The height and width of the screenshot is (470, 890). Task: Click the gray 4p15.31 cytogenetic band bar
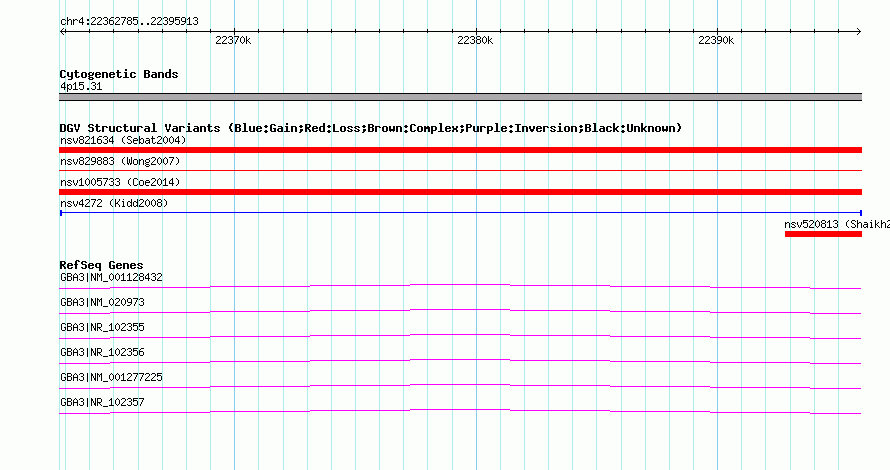coord(460,97)
